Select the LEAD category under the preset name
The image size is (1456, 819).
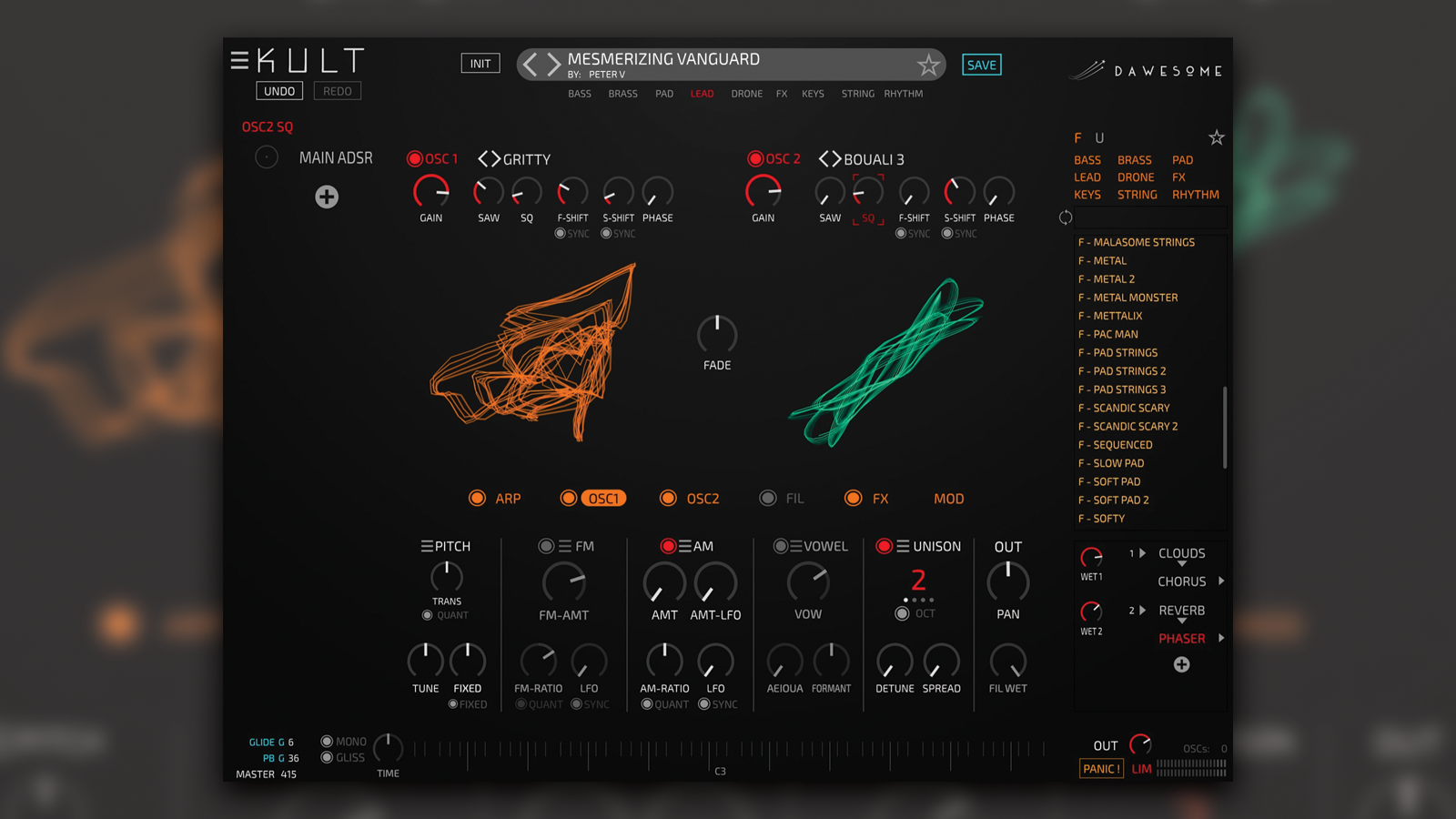[x=702, y=94]
